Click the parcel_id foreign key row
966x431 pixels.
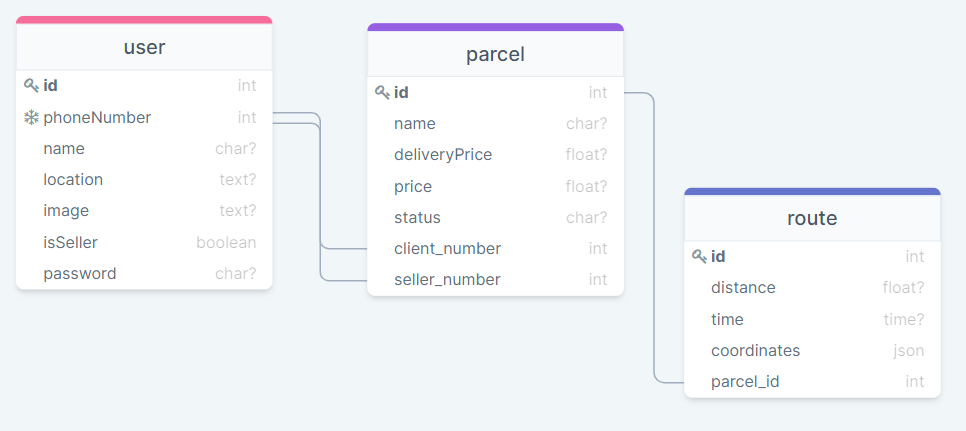pyautogui.click(x=812, y=382)
